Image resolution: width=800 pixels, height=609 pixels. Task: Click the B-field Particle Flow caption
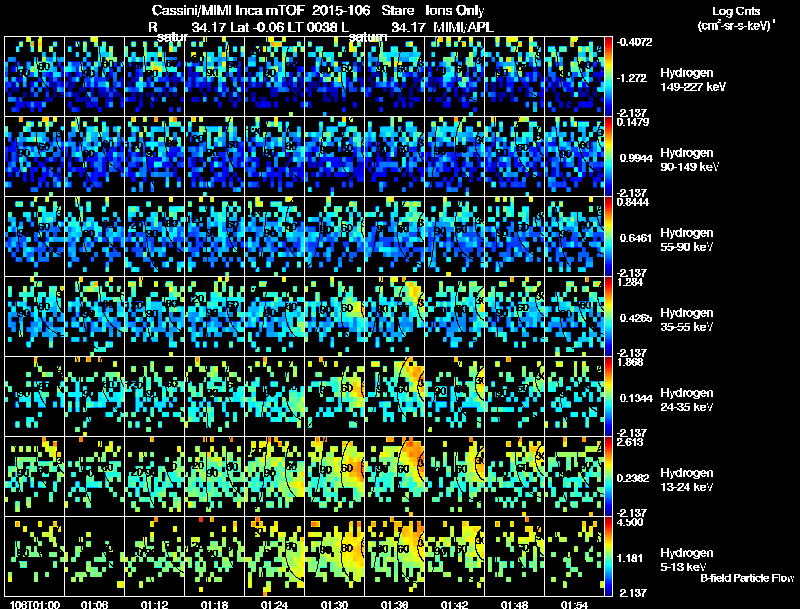coord(747,578)
